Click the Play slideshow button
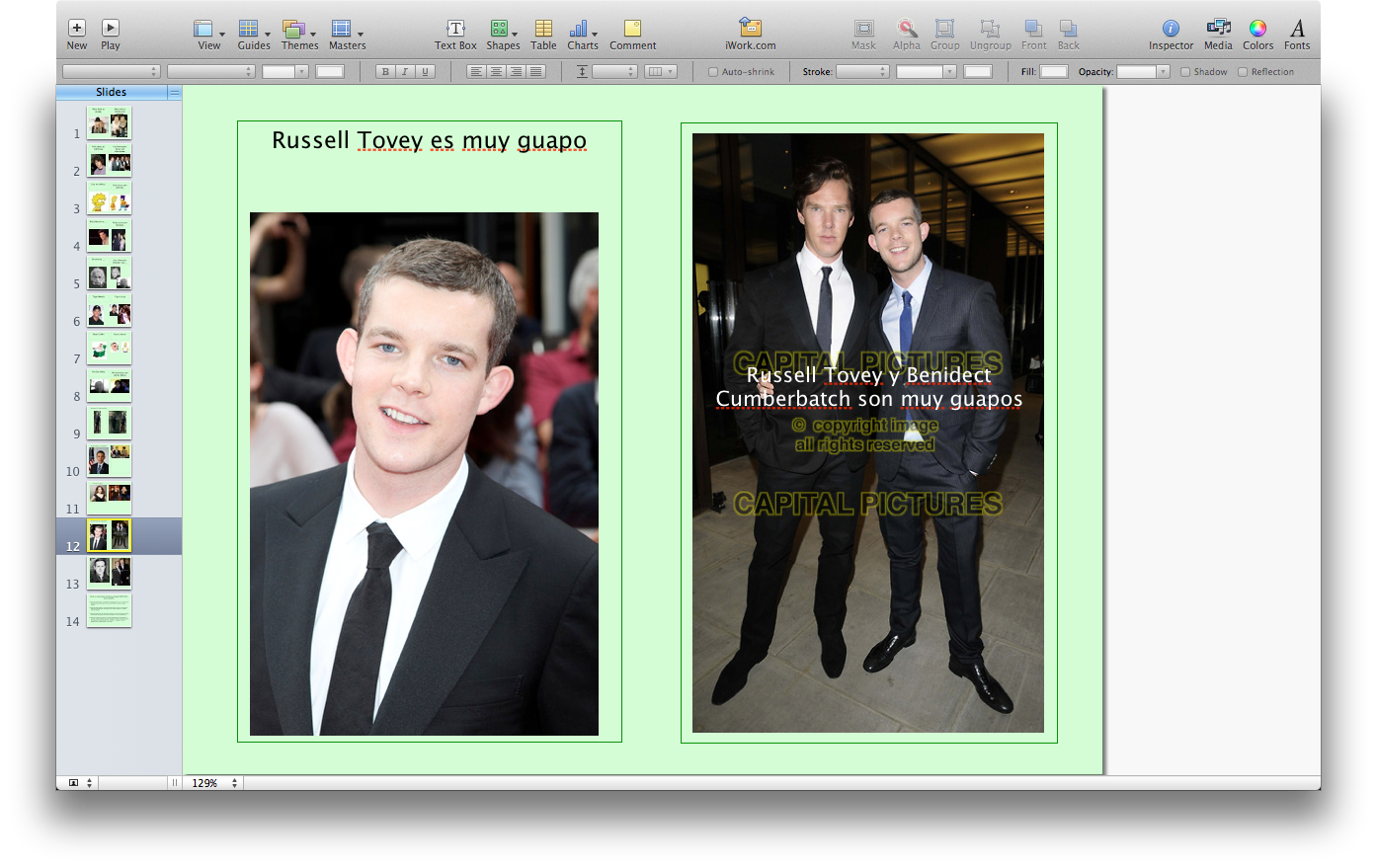The image size is (1377, 868). click(111, 29)
